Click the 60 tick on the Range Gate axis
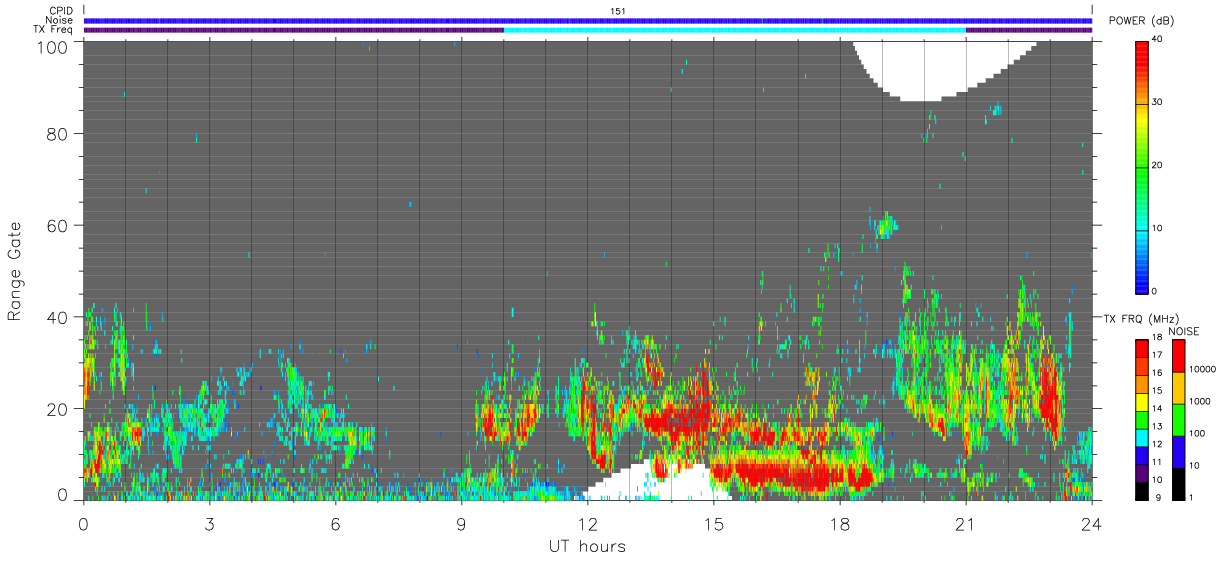This screenshot has width=1228, height=567. [x=56, y=225]
